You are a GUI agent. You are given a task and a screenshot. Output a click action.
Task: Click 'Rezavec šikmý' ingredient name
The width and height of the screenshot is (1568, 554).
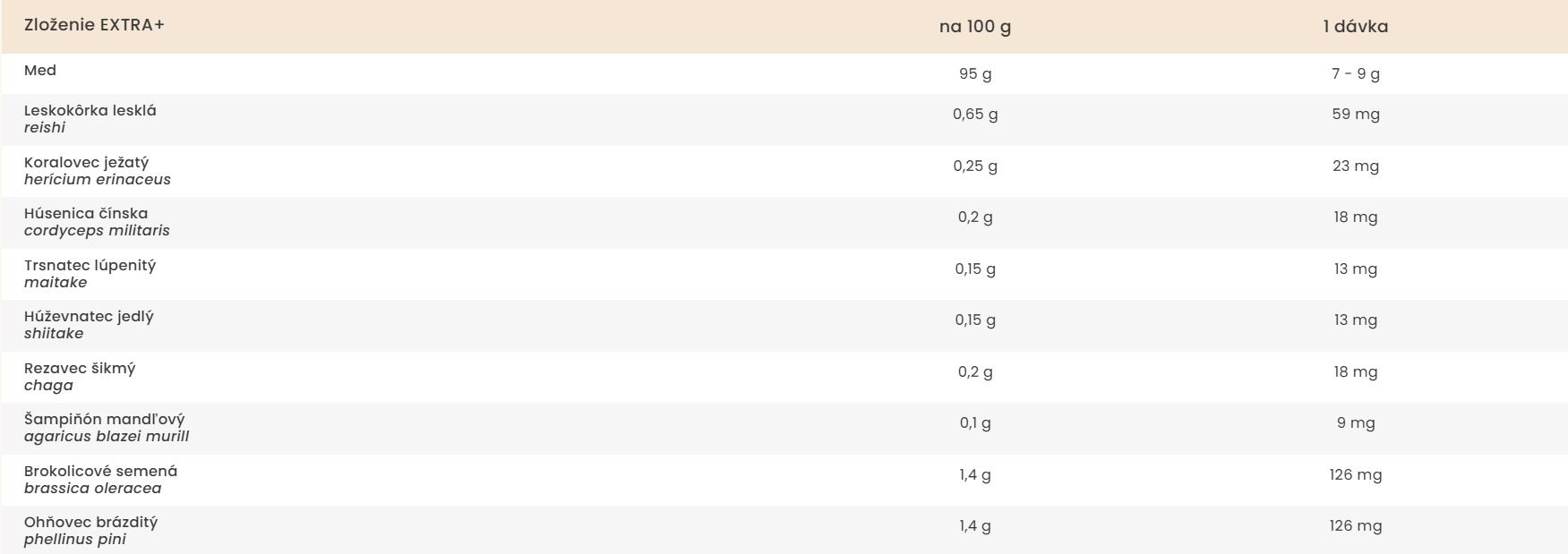point(80,369)
